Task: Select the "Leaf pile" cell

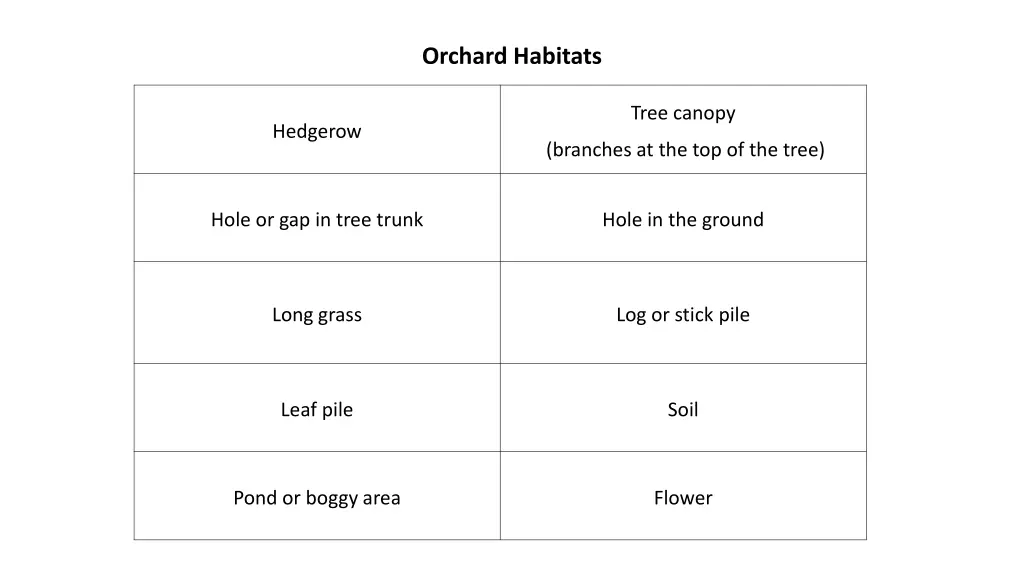Action: [317, 410]
